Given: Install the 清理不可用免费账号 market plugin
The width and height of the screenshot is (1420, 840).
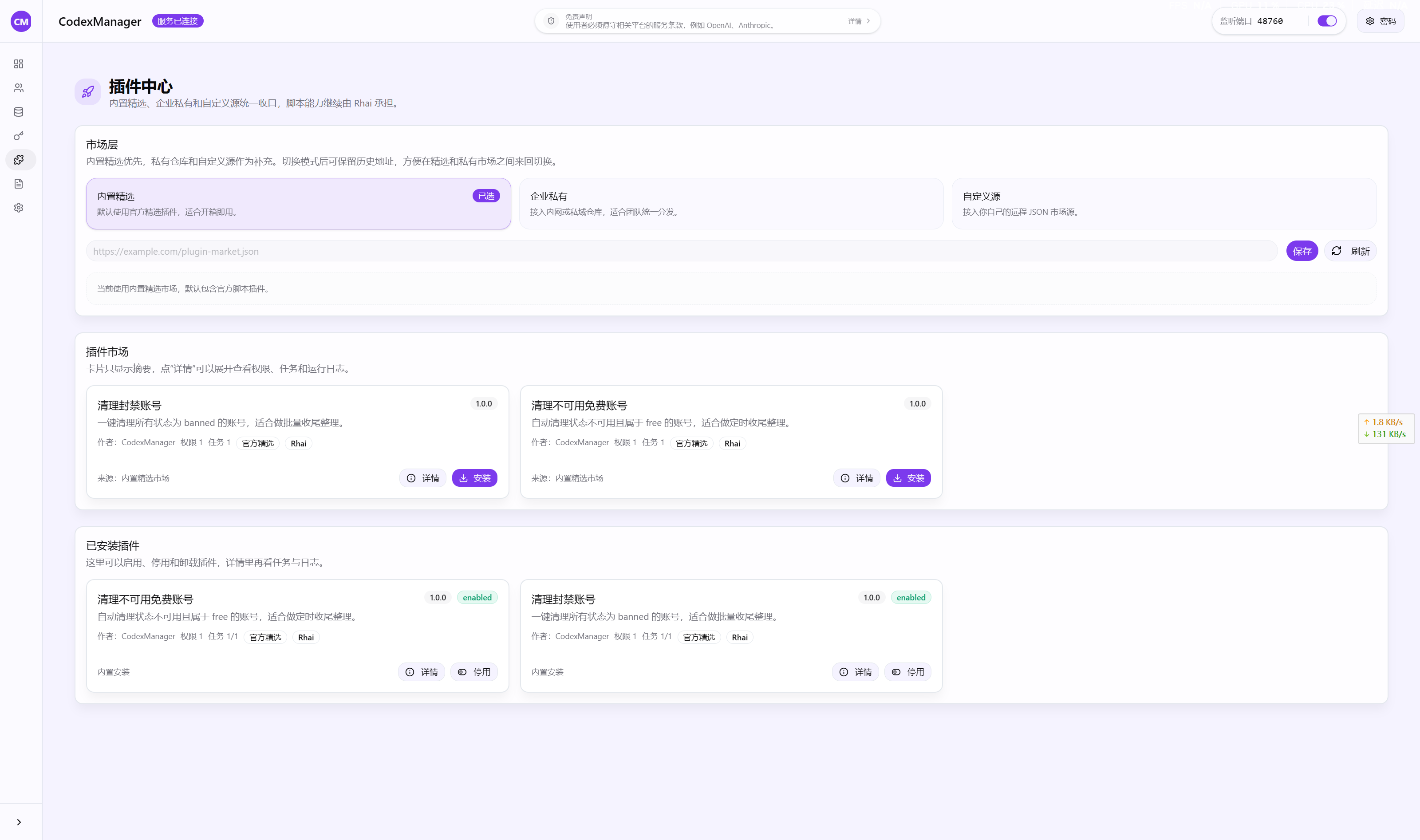Looking at the screenshot, I should tap(908, 478).
